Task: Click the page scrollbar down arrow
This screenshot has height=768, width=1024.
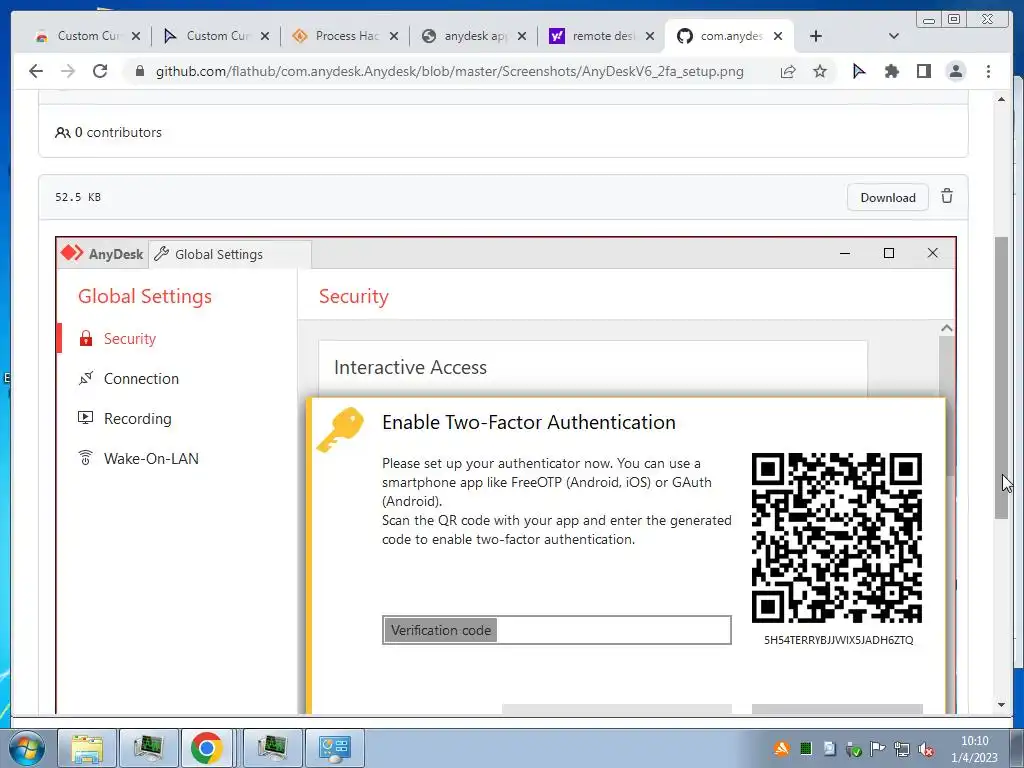Action: click(1001, 705)
